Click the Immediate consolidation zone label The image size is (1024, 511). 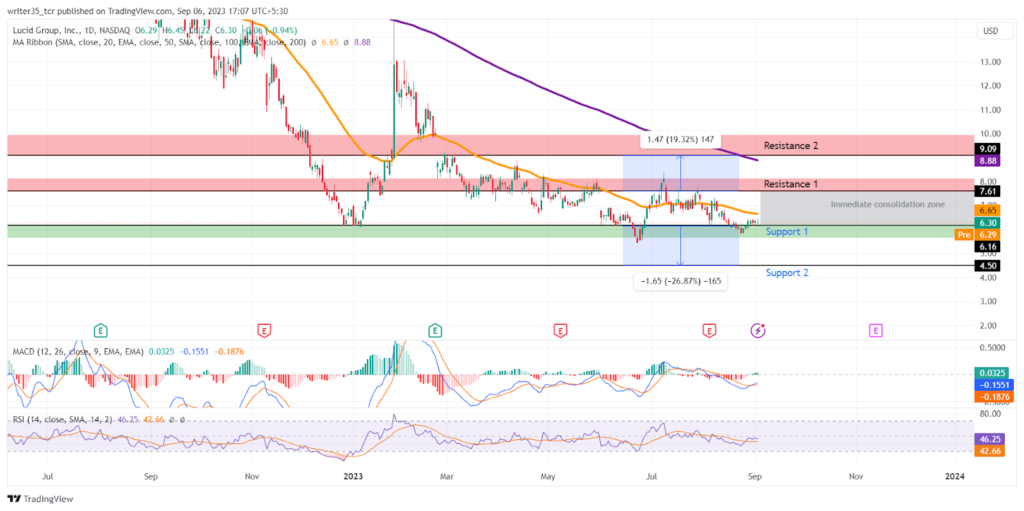click(888, 205)
